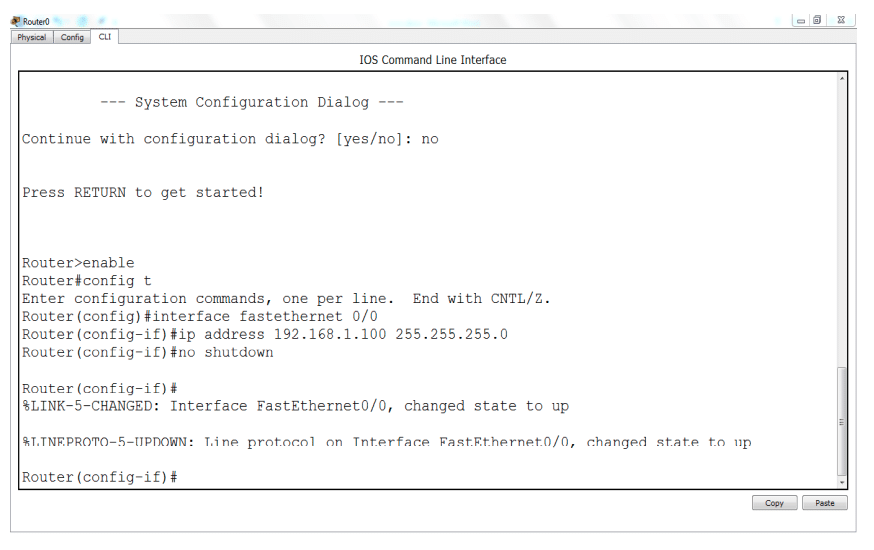Click at the last Router(config-if)# prompt
This screenshot has height=550, width=874.
(x=100, y=478)
